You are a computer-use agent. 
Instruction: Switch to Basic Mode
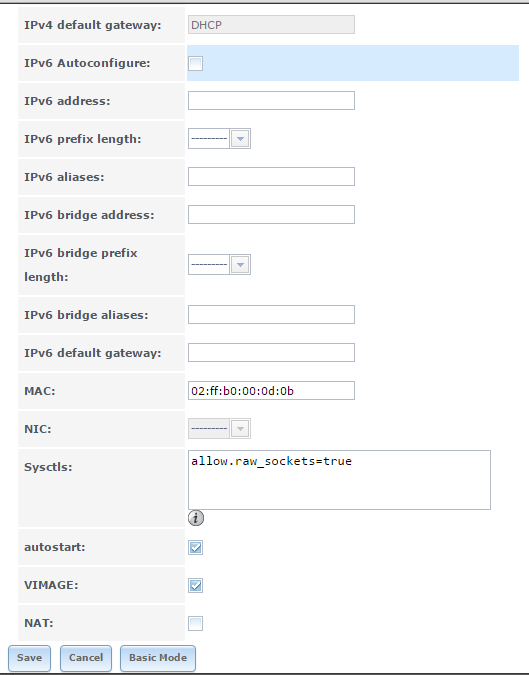158,658
